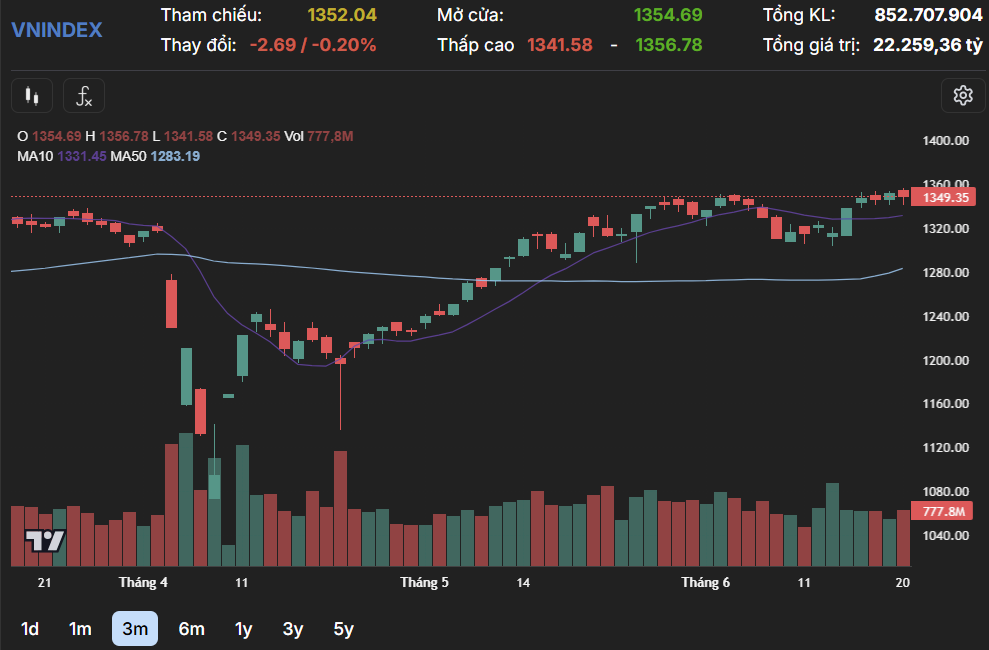Viewport: 989px width, 650px height.
Task: Click the Thay đổi value -2.69 / -0.20%
Action: 313,45
